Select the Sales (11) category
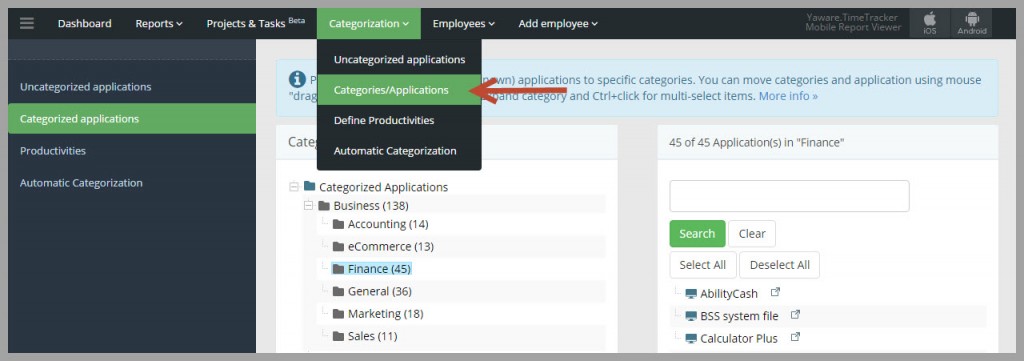The width and height of the screenshot is (1024, 361). 372,336
